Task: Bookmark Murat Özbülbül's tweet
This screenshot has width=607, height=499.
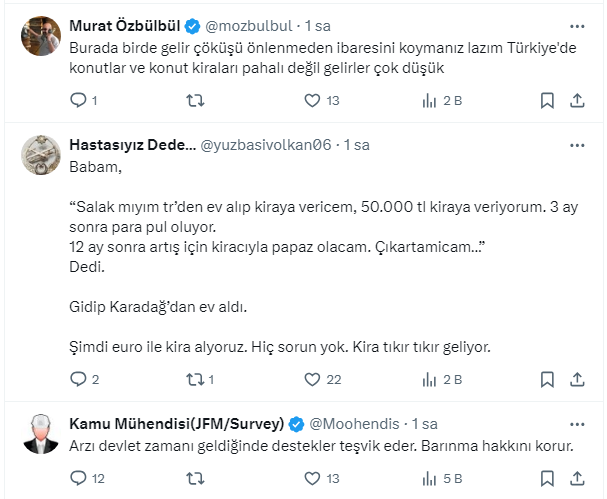Action: click(547, 100)
